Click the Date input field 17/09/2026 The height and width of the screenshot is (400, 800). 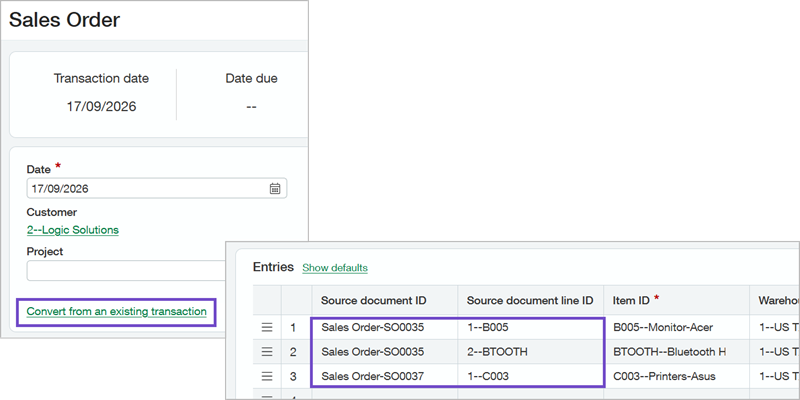click(157, 188)
